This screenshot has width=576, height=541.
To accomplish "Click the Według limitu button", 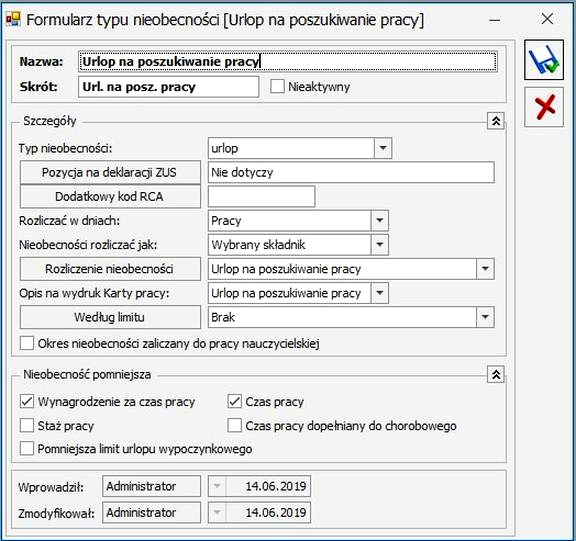I will (110, 317).
